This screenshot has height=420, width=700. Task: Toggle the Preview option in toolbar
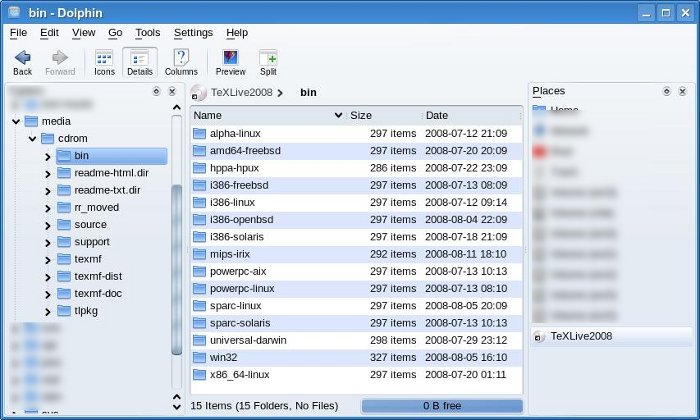pos(230,62)
